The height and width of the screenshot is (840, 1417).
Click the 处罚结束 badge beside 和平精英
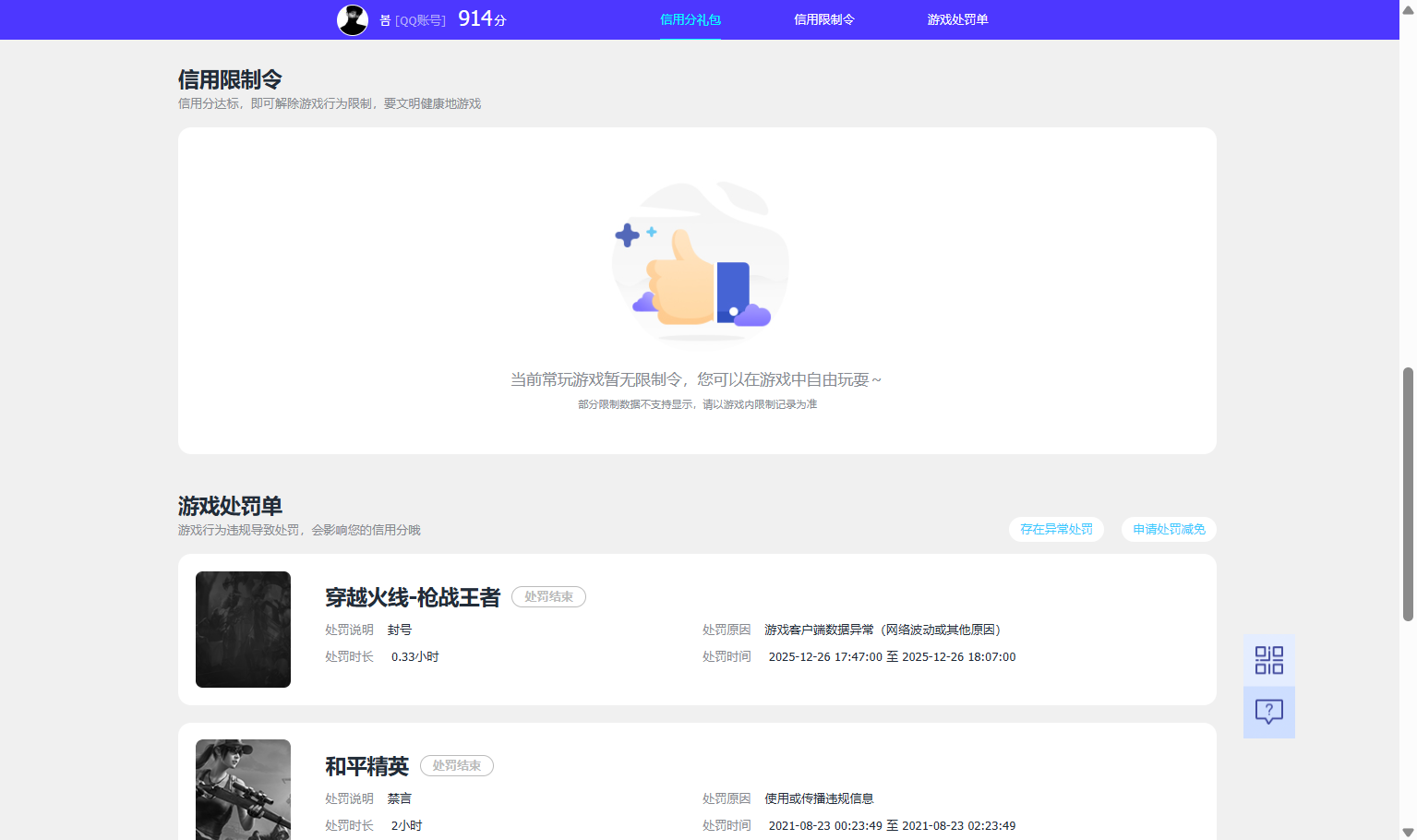pos(457,766)
